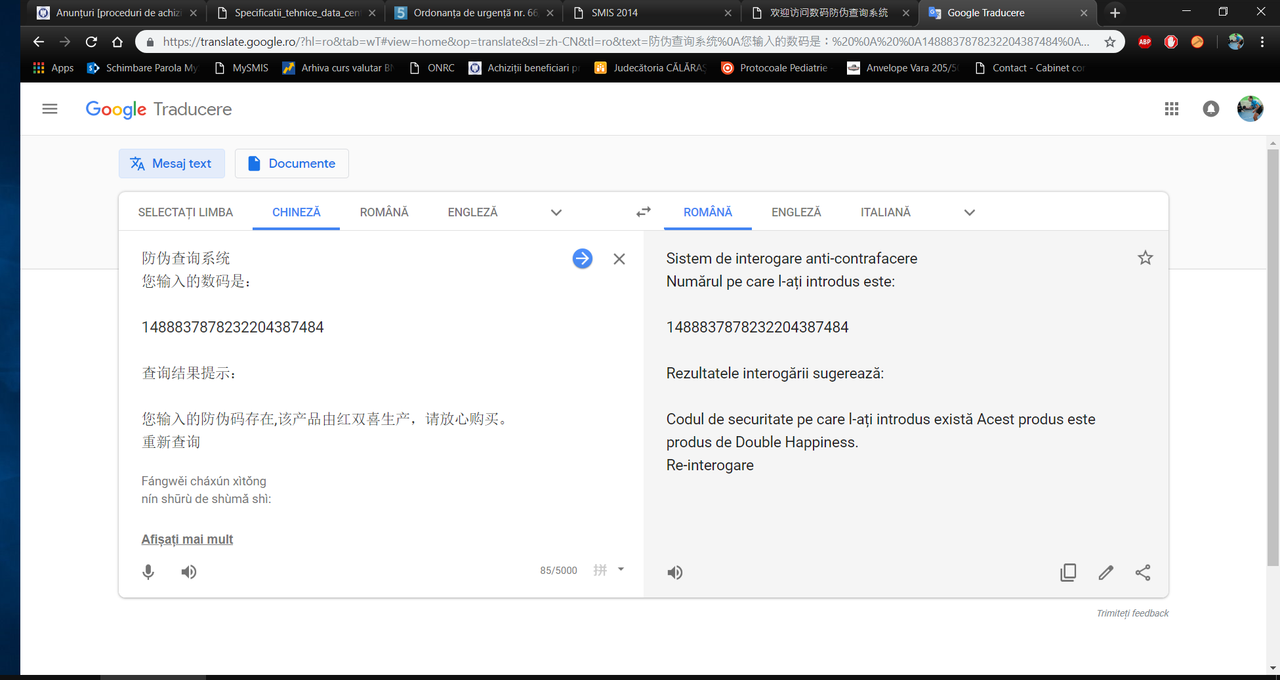The width and height of the screenshot is (1280, 680).
Task: Swap source and target languages
Action: coord(644,212)
